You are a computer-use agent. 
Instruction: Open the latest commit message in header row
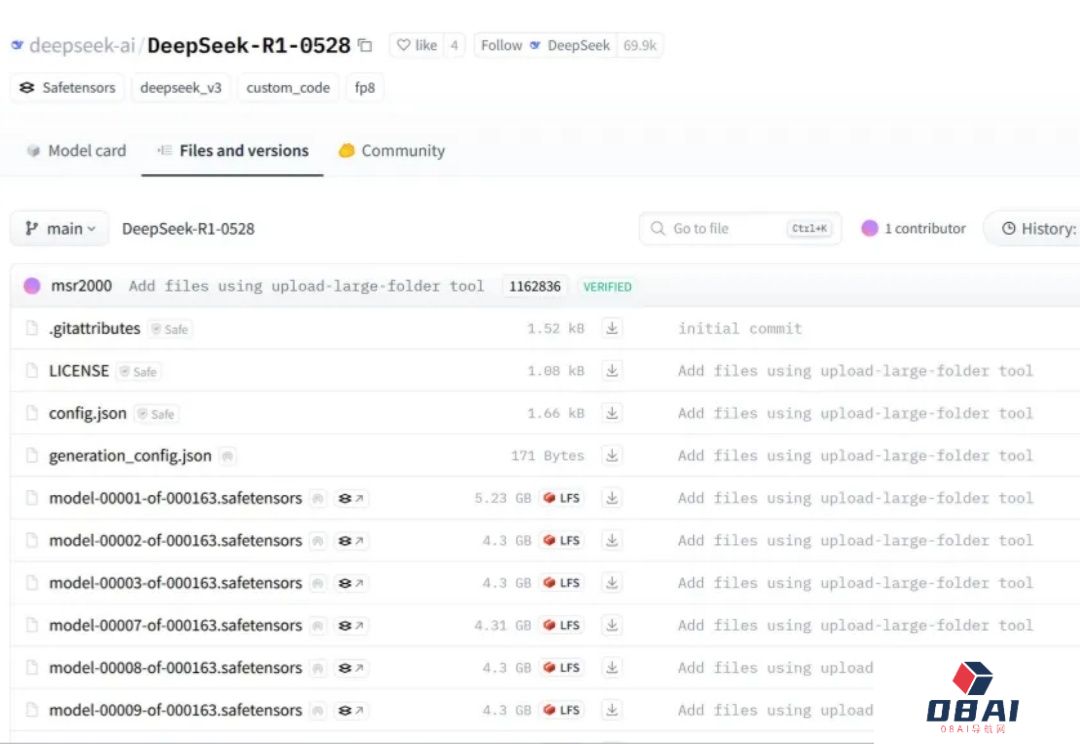(x=307, y=286)
